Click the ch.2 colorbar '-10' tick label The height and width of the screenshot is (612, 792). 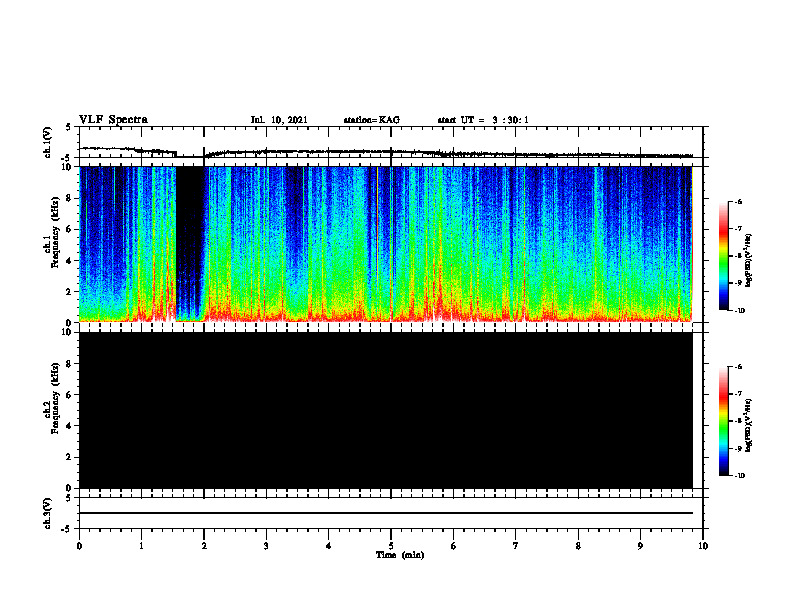point(739,475)
